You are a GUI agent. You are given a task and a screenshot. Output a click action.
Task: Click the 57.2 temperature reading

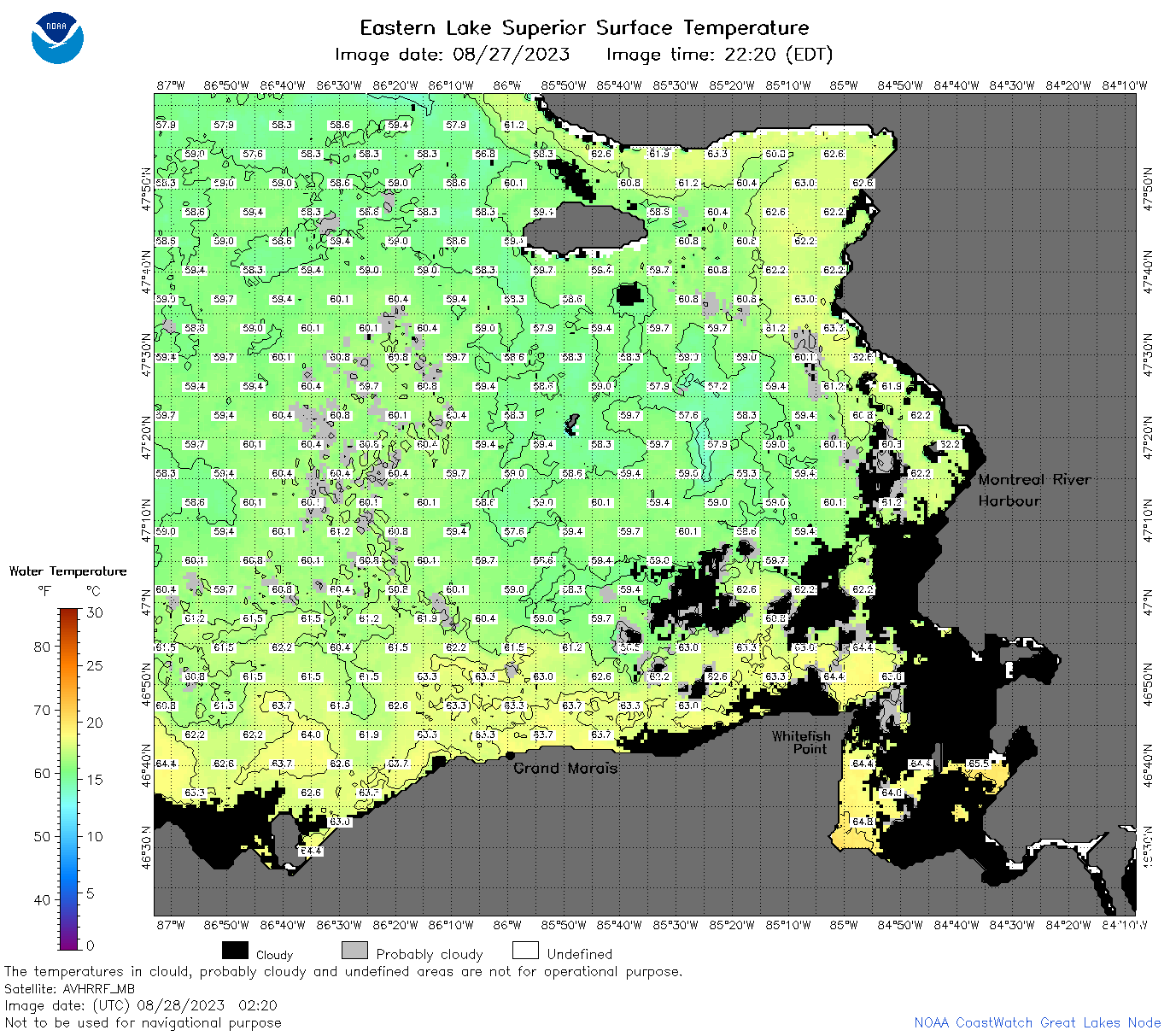tap(717, 386)
